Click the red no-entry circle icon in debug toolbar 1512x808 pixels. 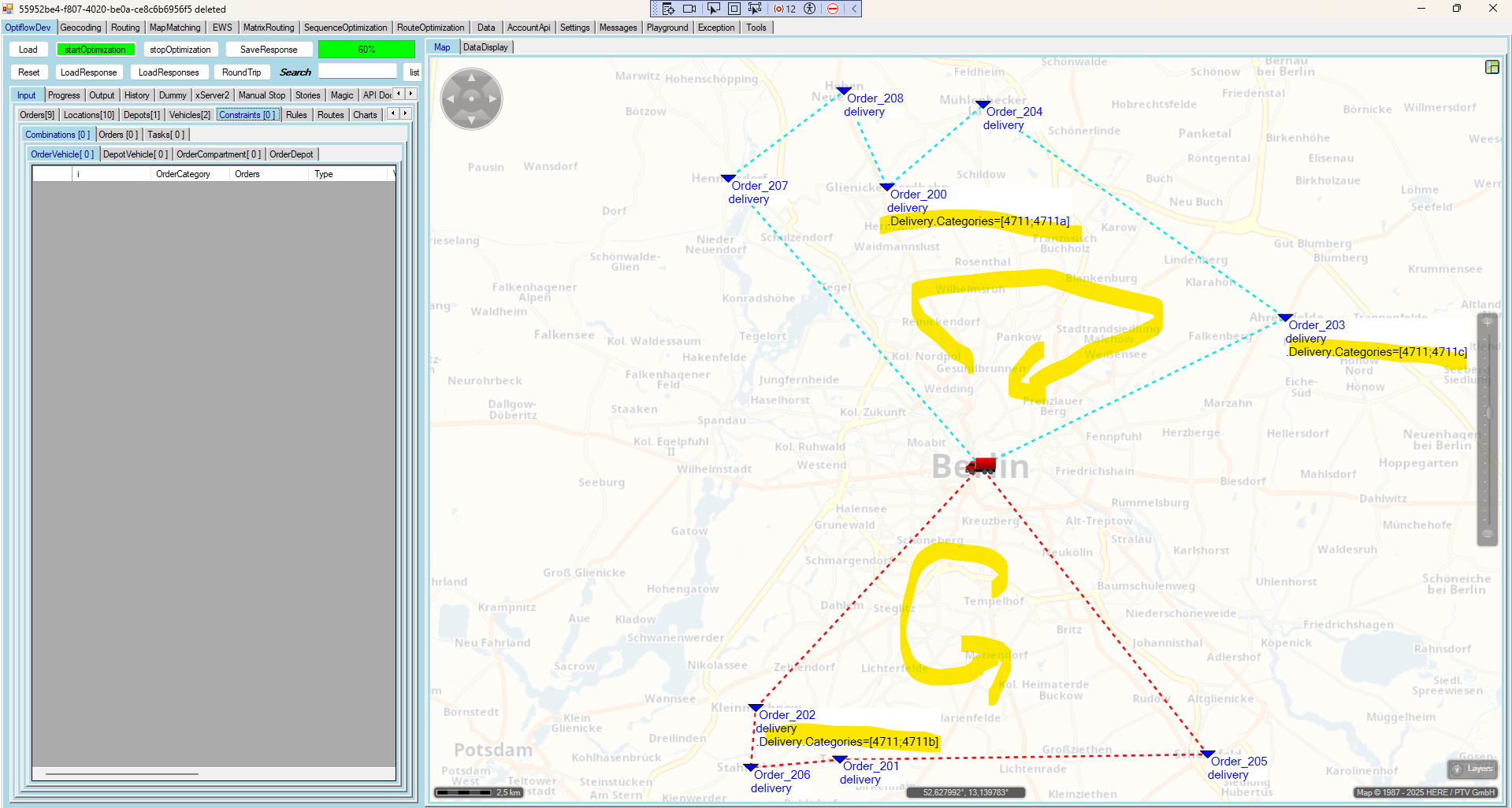tap(833, 9)
